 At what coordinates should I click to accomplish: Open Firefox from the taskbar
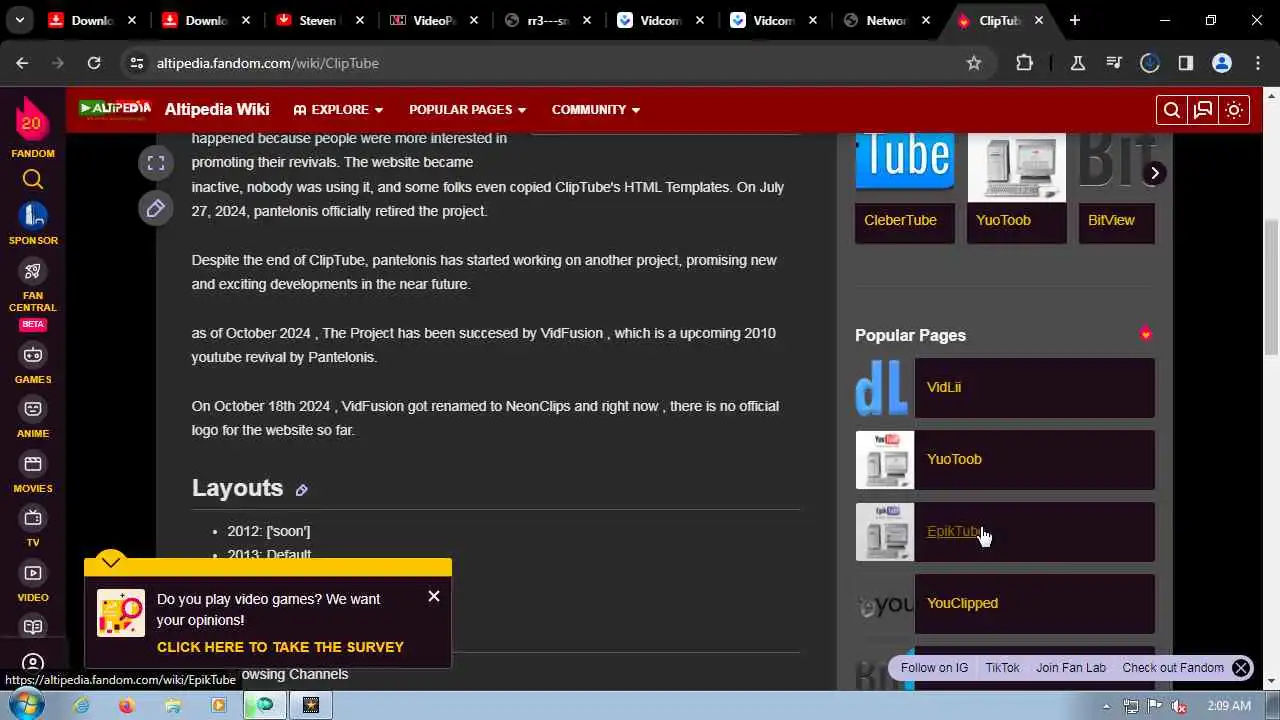coord(126,705)
